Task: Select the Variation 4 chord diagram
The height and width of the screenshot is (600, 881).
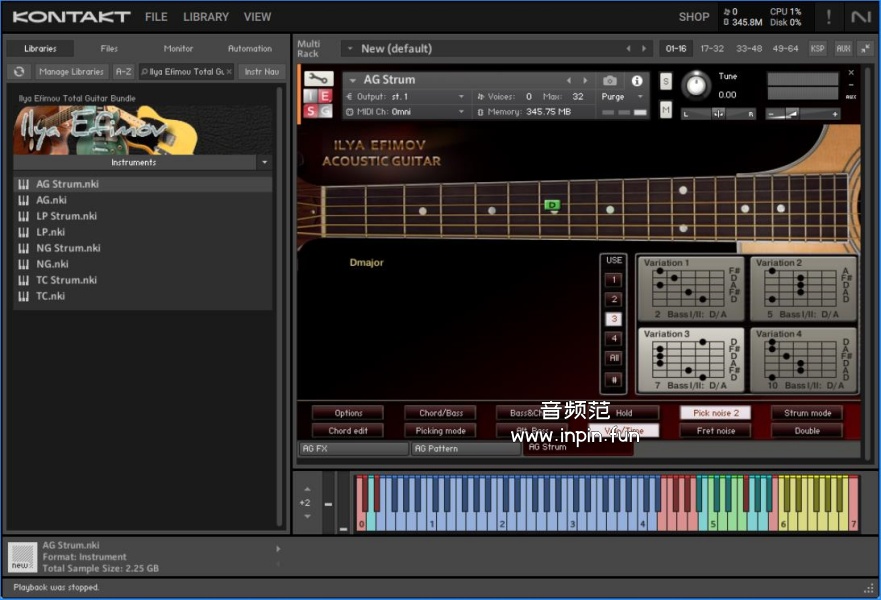Action: [803, 359]
